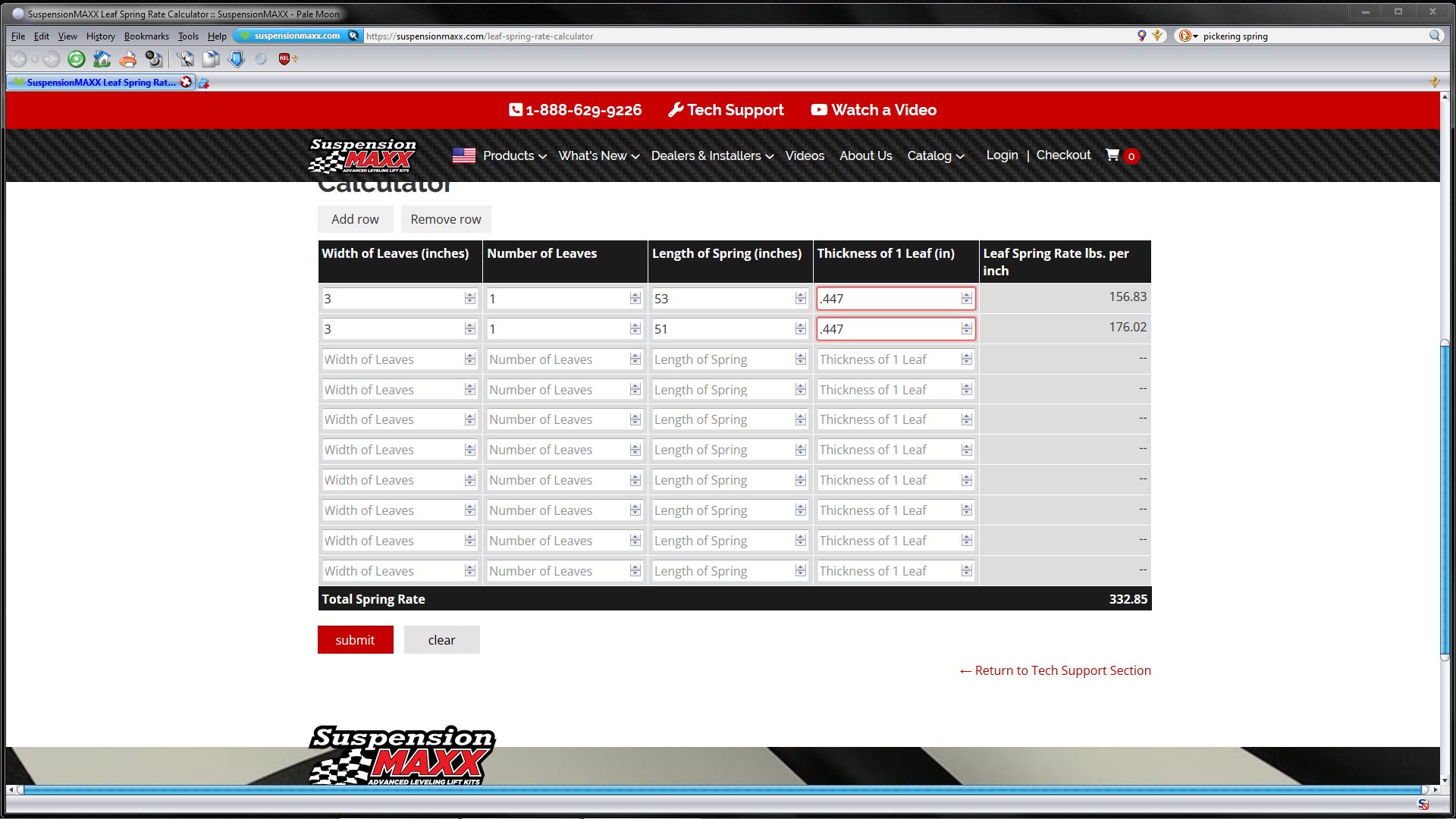Click the back navigation arrow

[18, 59]
